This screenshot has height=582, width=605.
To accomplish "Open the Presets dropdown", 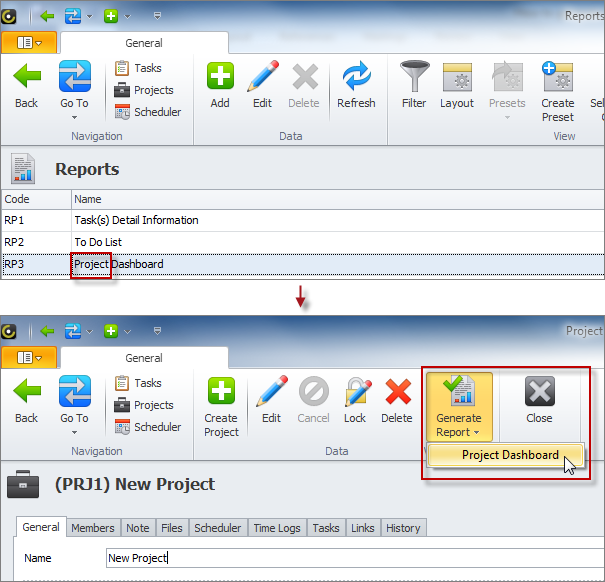I will tap(507, 92).
